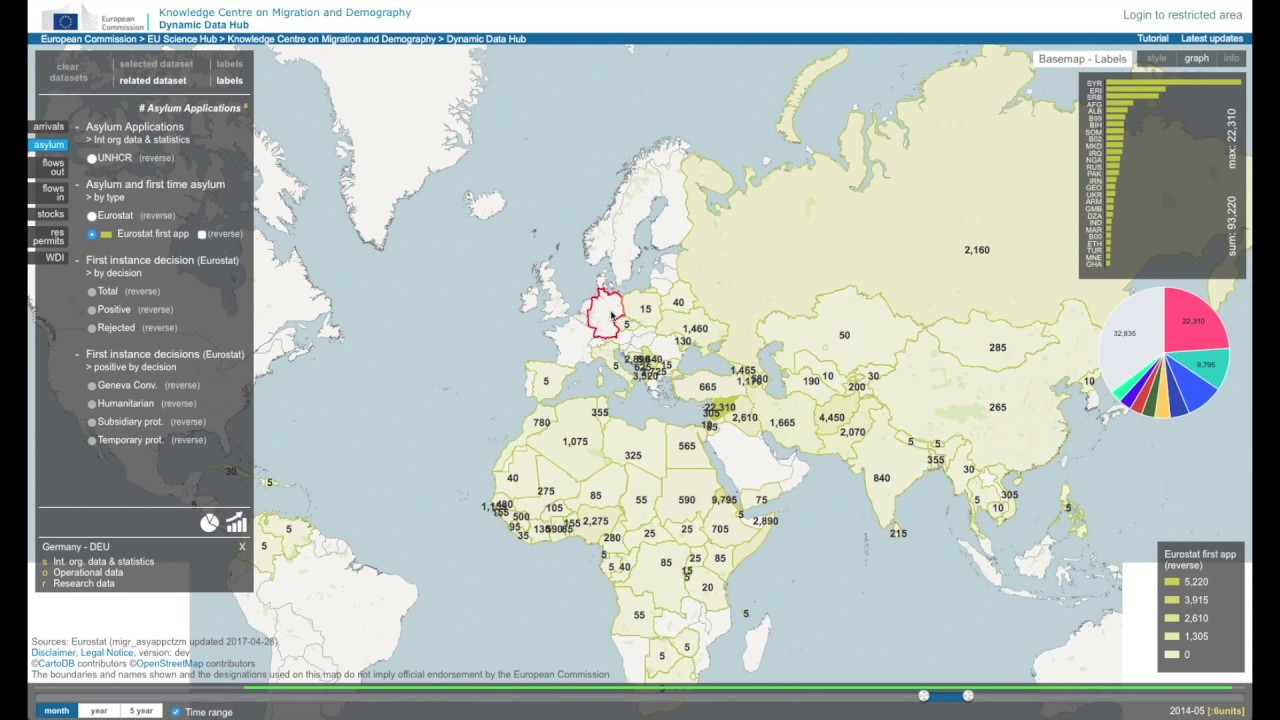
Task: Click the EU Science Hub breadcrumb
Action: pyautogui.click(x=182, y=39)
